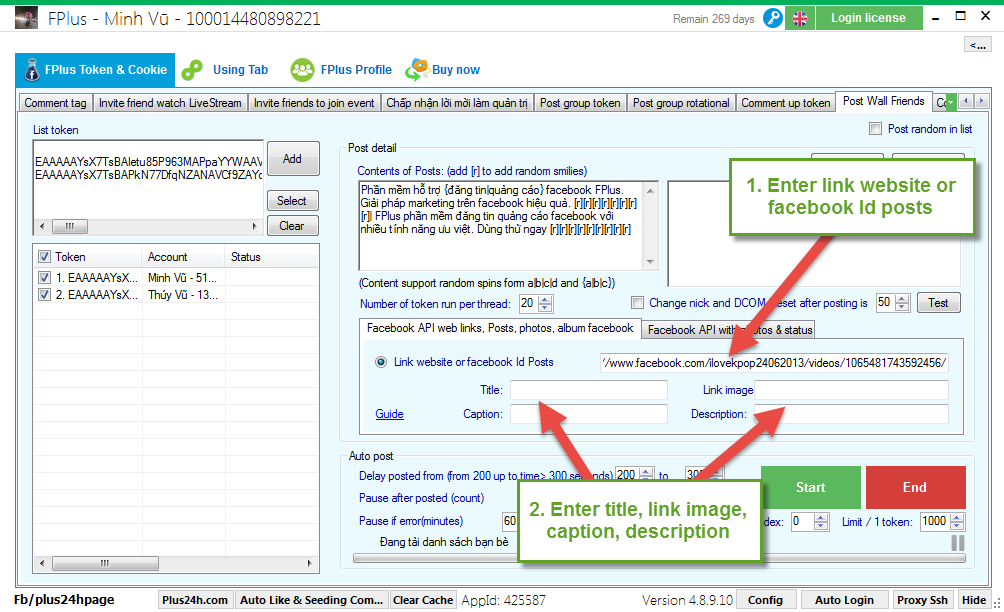Screen dimensions: 1004x612
Task: Click the red End button
Action: coord(916,487)
